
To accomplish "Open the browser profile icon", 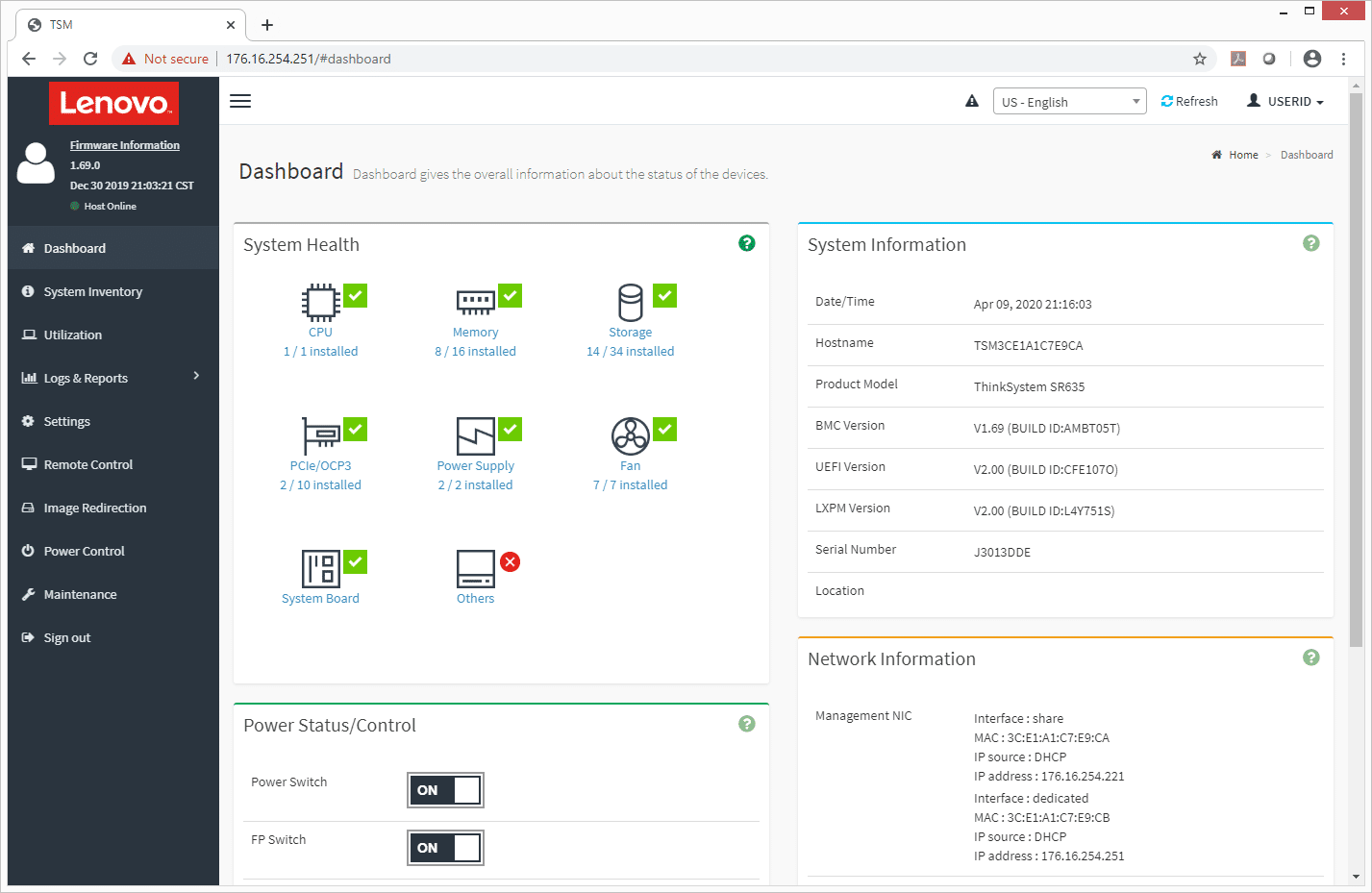I will pos(1312,59).
